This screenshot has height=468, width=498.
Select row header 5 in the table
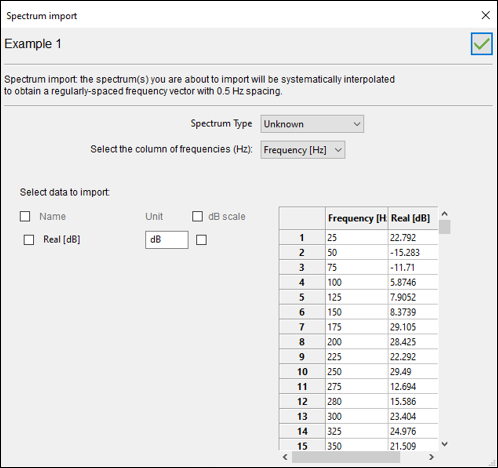302,297
